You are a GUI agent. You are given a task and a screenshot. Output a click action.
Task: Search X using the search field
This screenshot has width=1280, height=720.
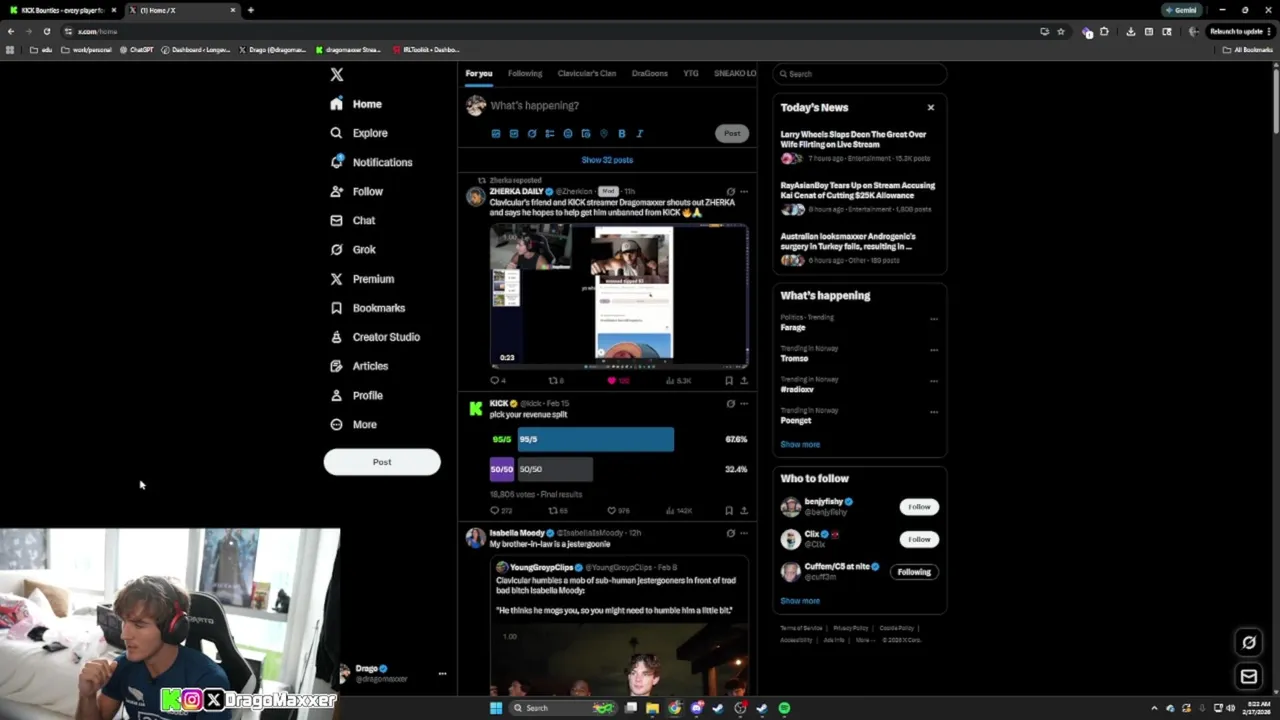[x=860, y=74]
